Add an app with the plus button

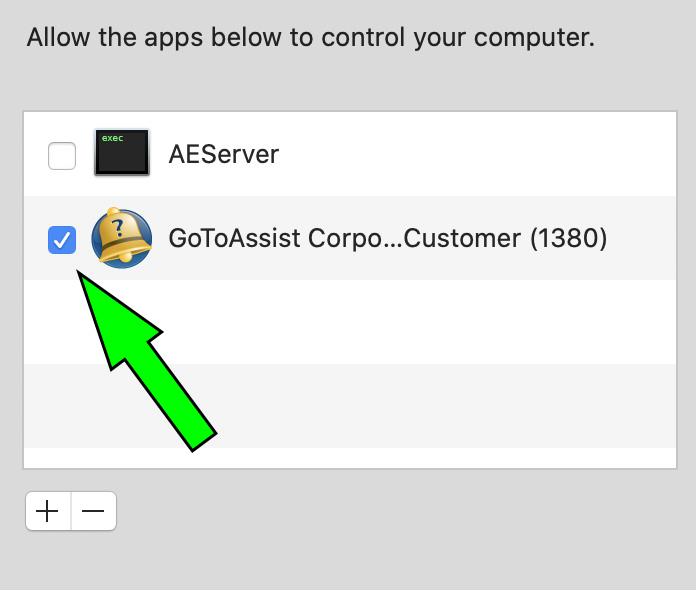(48, 511)
